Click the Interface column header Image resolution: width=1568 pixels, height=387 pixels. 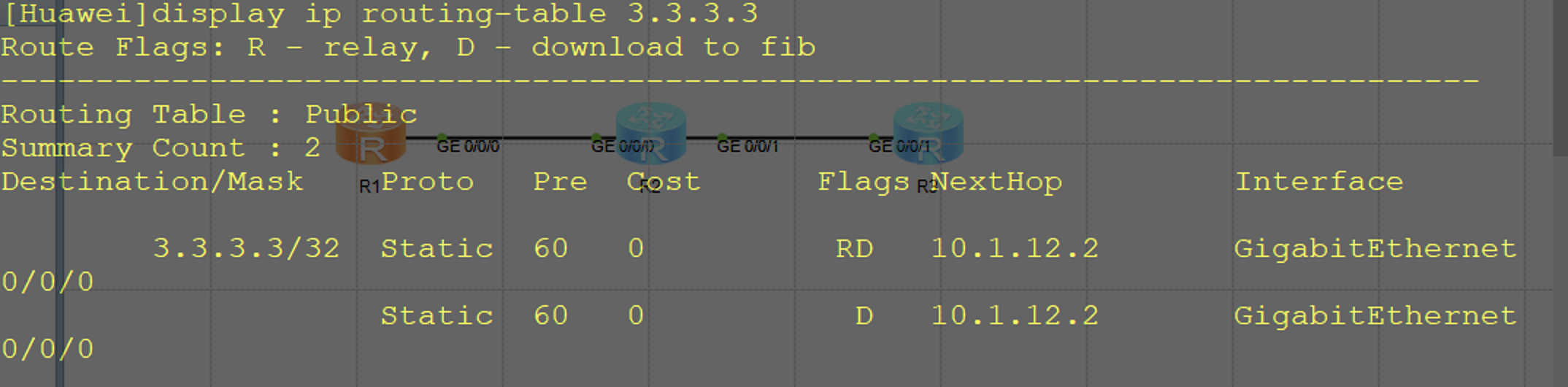[1319, 181]
